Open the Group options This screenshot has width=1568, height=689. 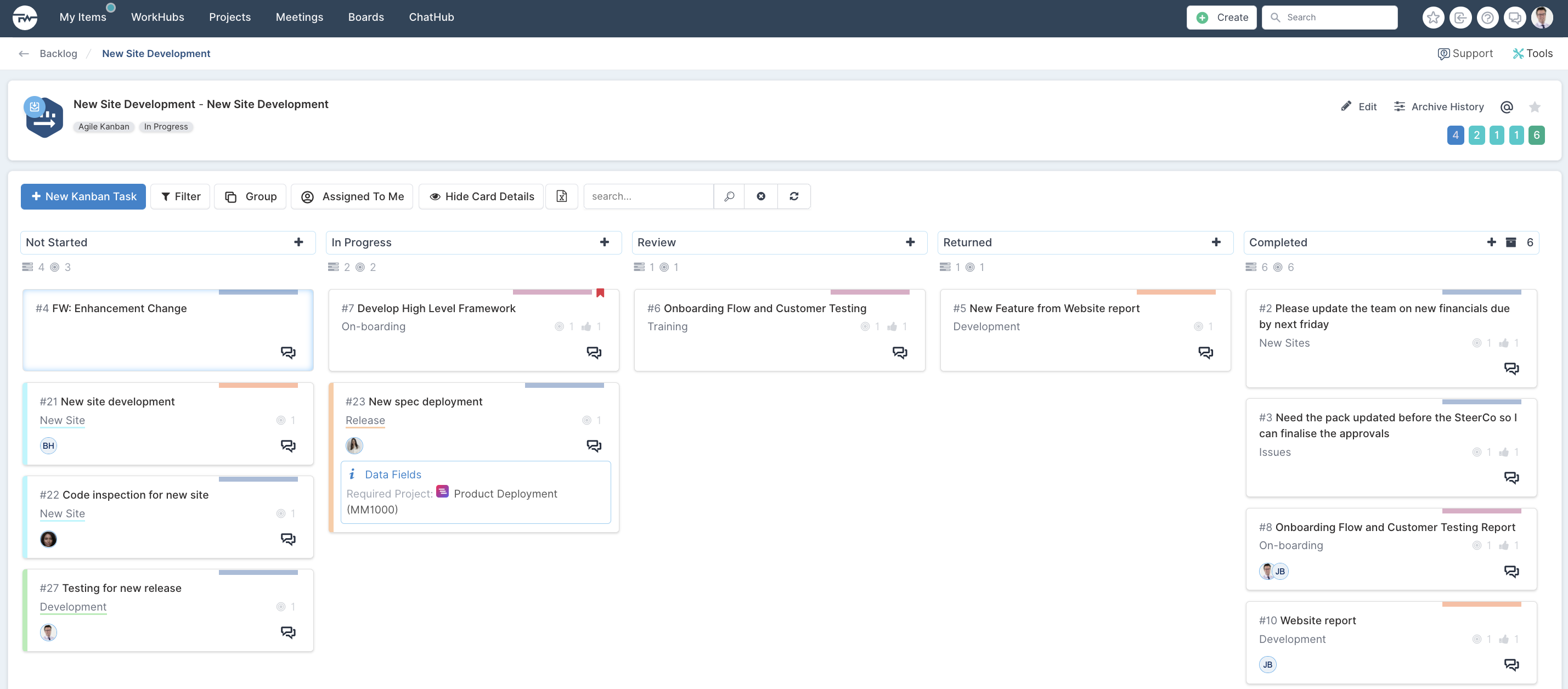pos(250,196)
